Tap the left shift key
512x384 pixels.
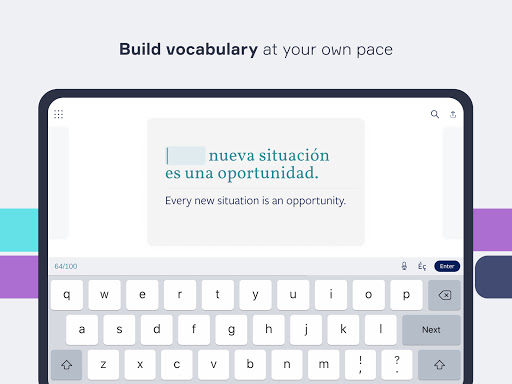point(67,365)
